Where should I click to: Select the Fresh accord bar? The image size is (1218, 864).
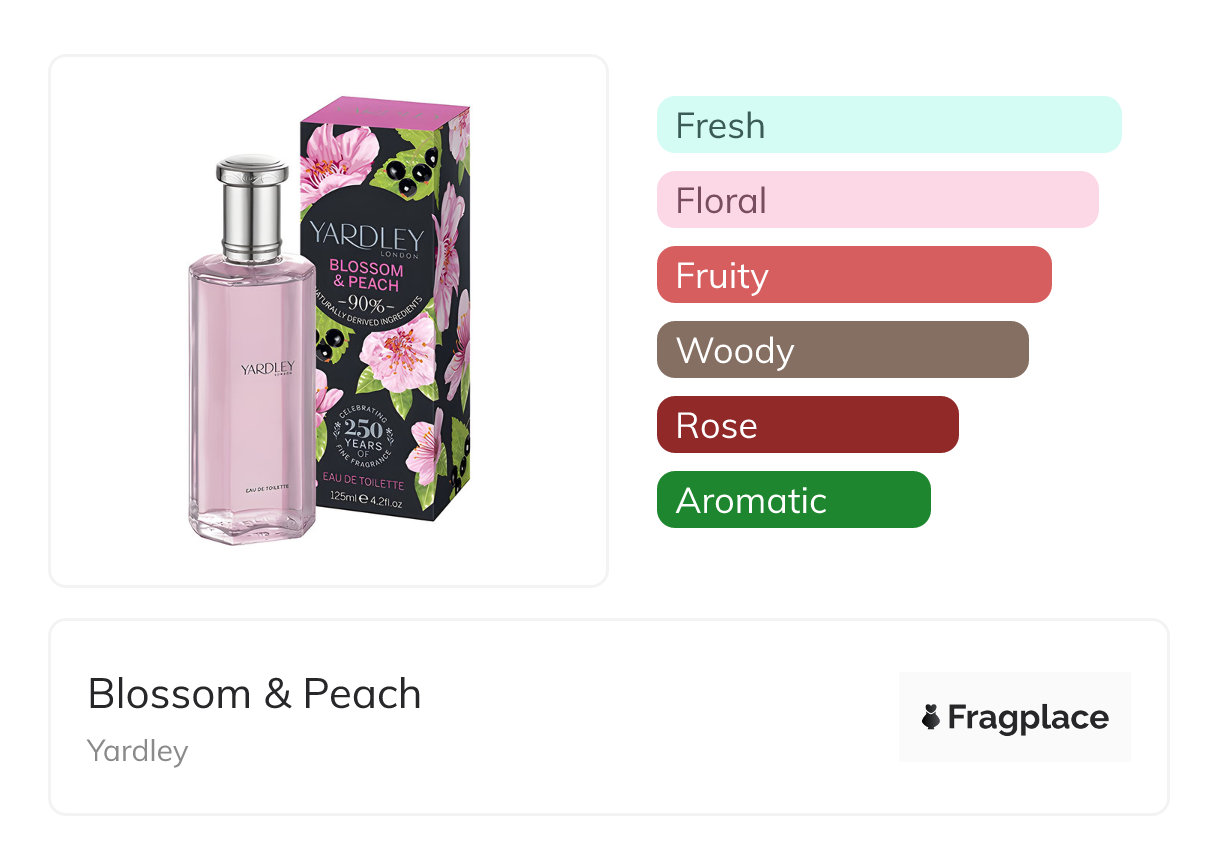tap(889, 125)
